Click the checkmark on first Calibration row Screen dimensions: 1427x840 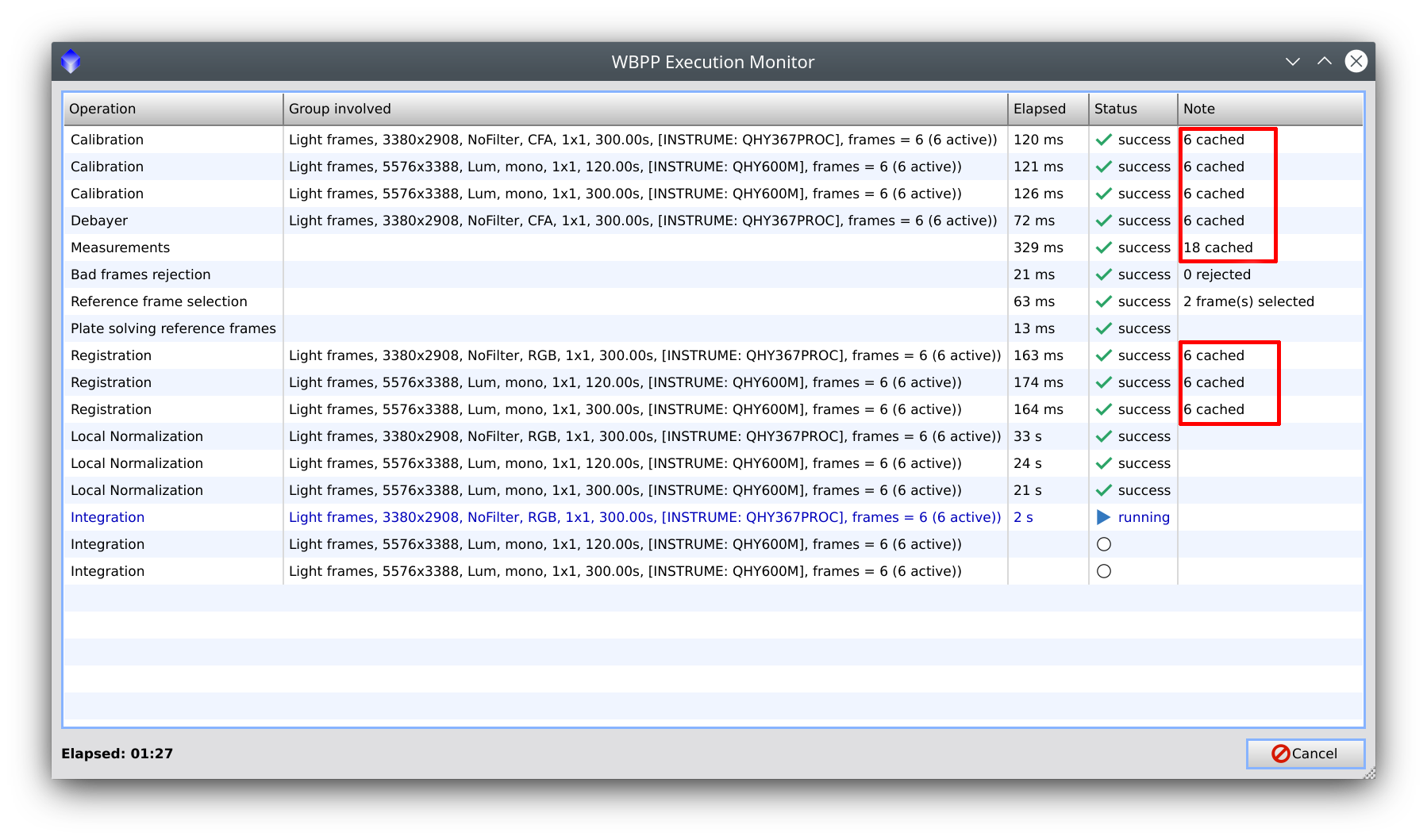click(1104, 140)
